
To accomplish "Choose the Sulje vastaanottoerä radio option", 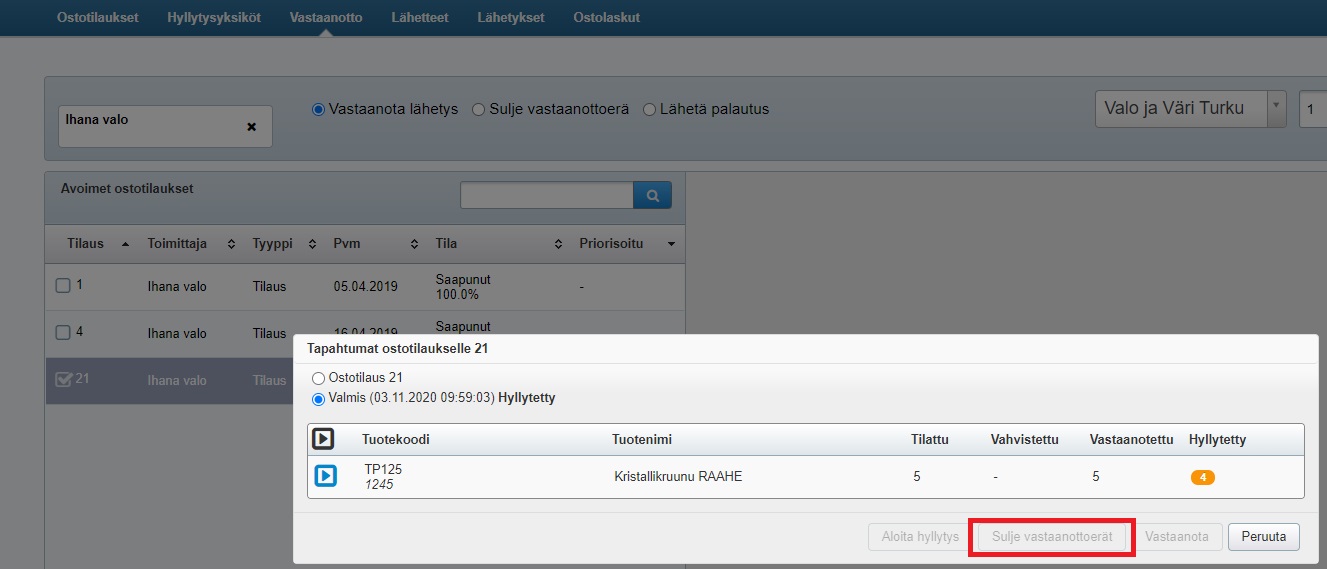I will coord(479,109).
